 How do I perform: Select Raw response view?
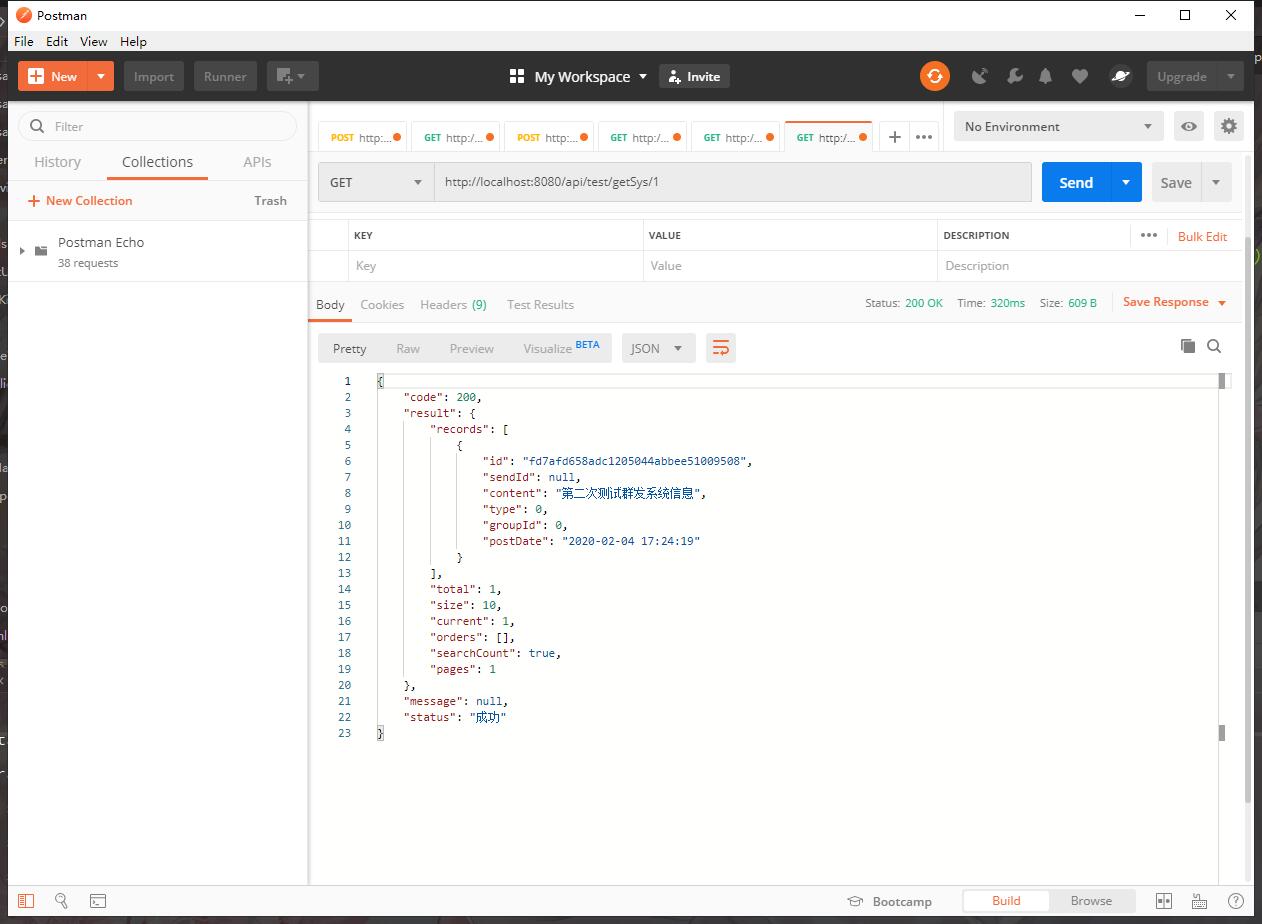pos(408,348)
